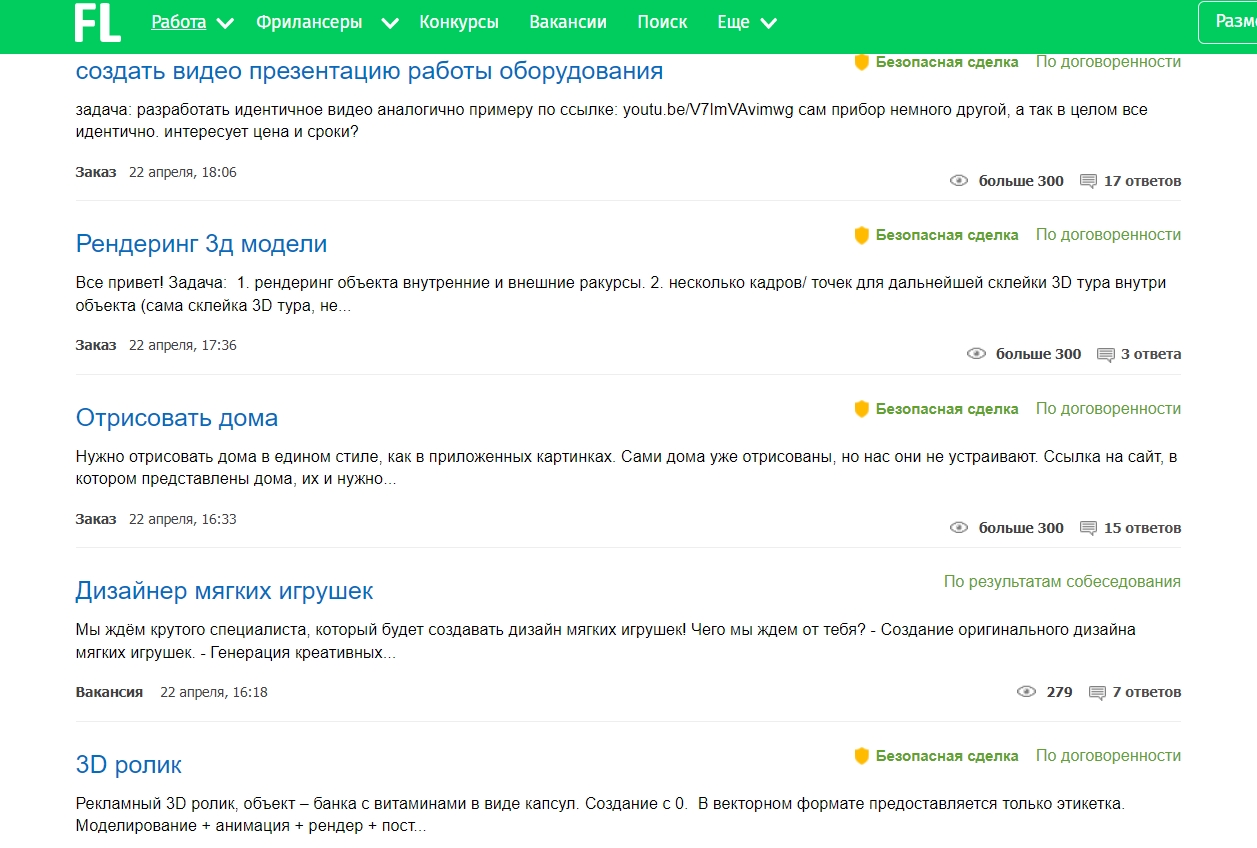Click the eye views icon for Рендеринг 3д модели
Screen dimensions: 1257x848
977,354
